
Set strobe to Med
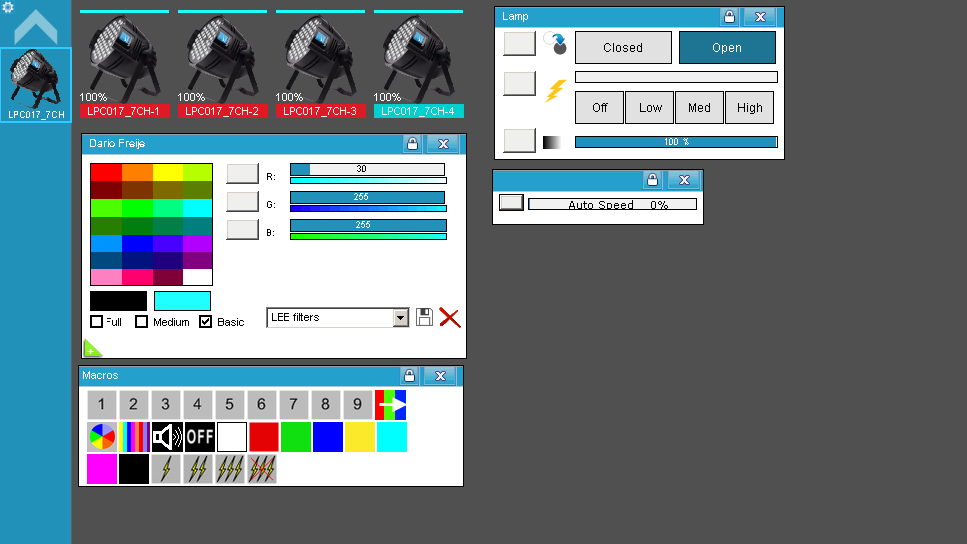coord(699,107)
